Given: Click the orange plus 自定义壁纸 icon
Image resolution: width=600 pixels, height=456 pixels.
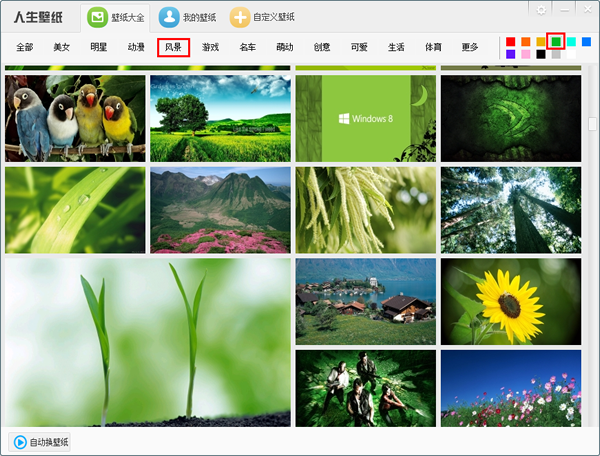Looking at the screenshot, I should pyautogui.click(x=240, y=17).
